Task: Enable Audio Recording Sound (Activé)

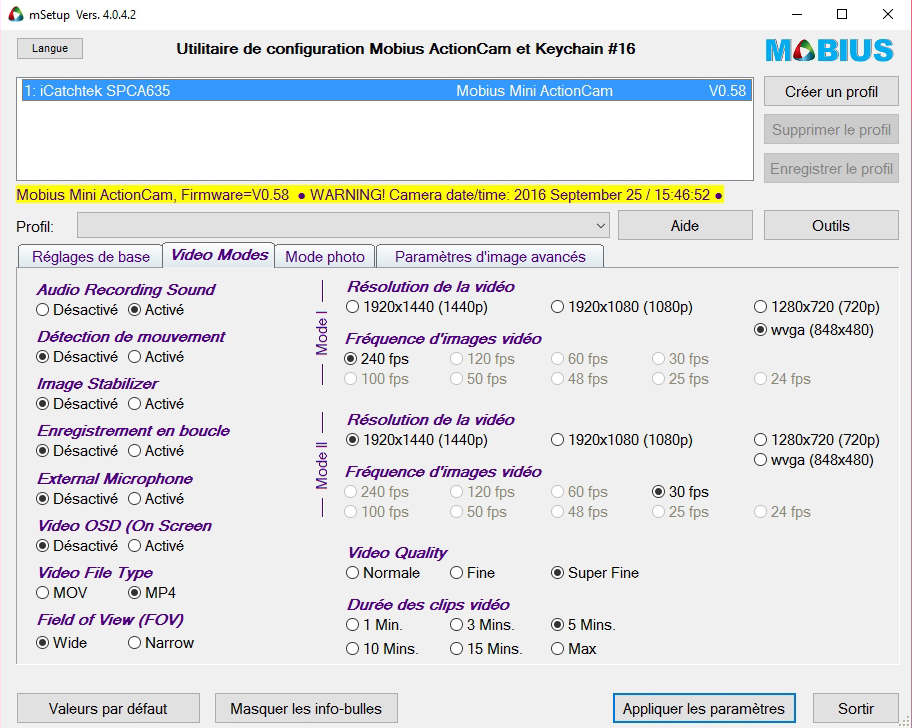Action: [156, 310]
